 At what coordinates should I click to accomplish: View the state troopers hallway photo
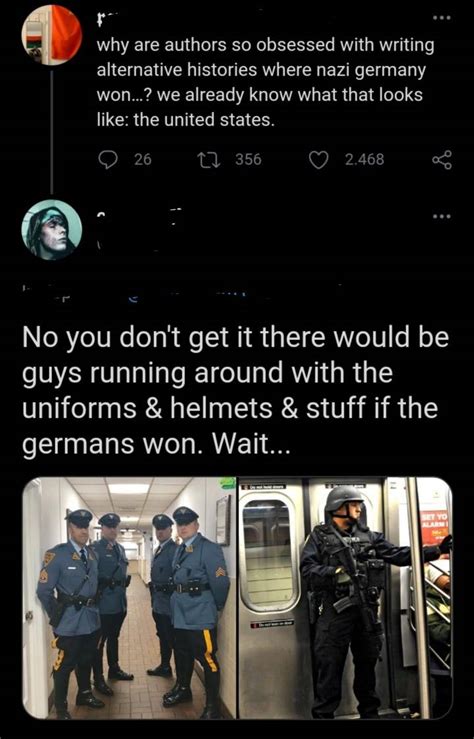point(129,598)
